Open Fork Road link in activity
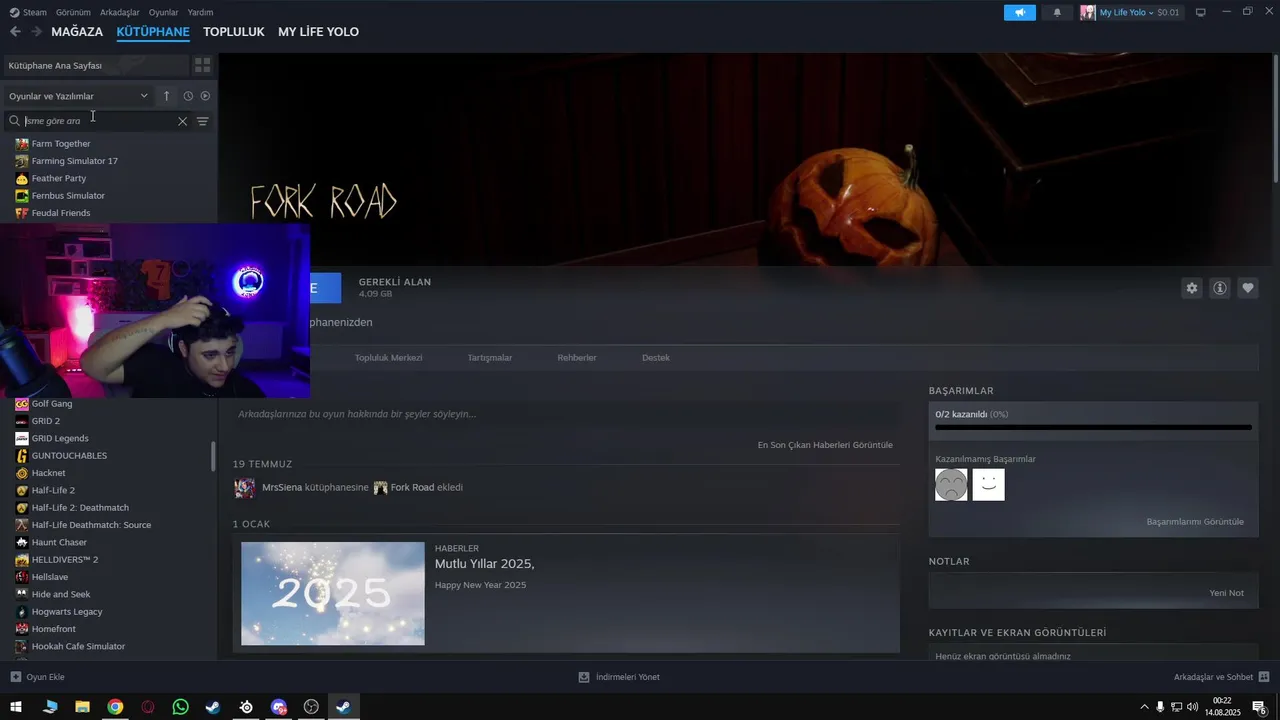The width and height of the screenshot is (1280, 720). click(412, 488)
